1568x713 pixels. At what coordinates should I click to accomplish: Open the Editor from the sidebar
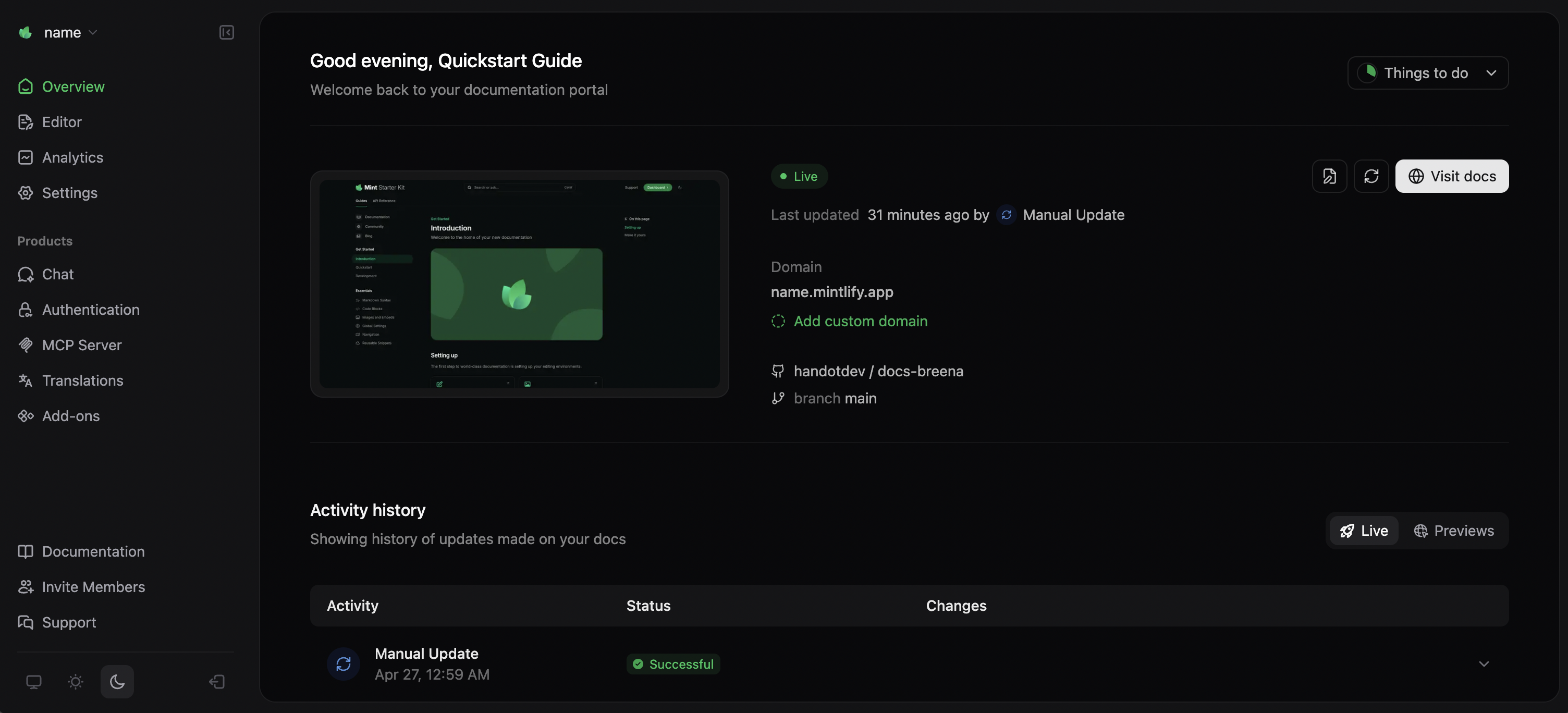(x=61, y=121)
